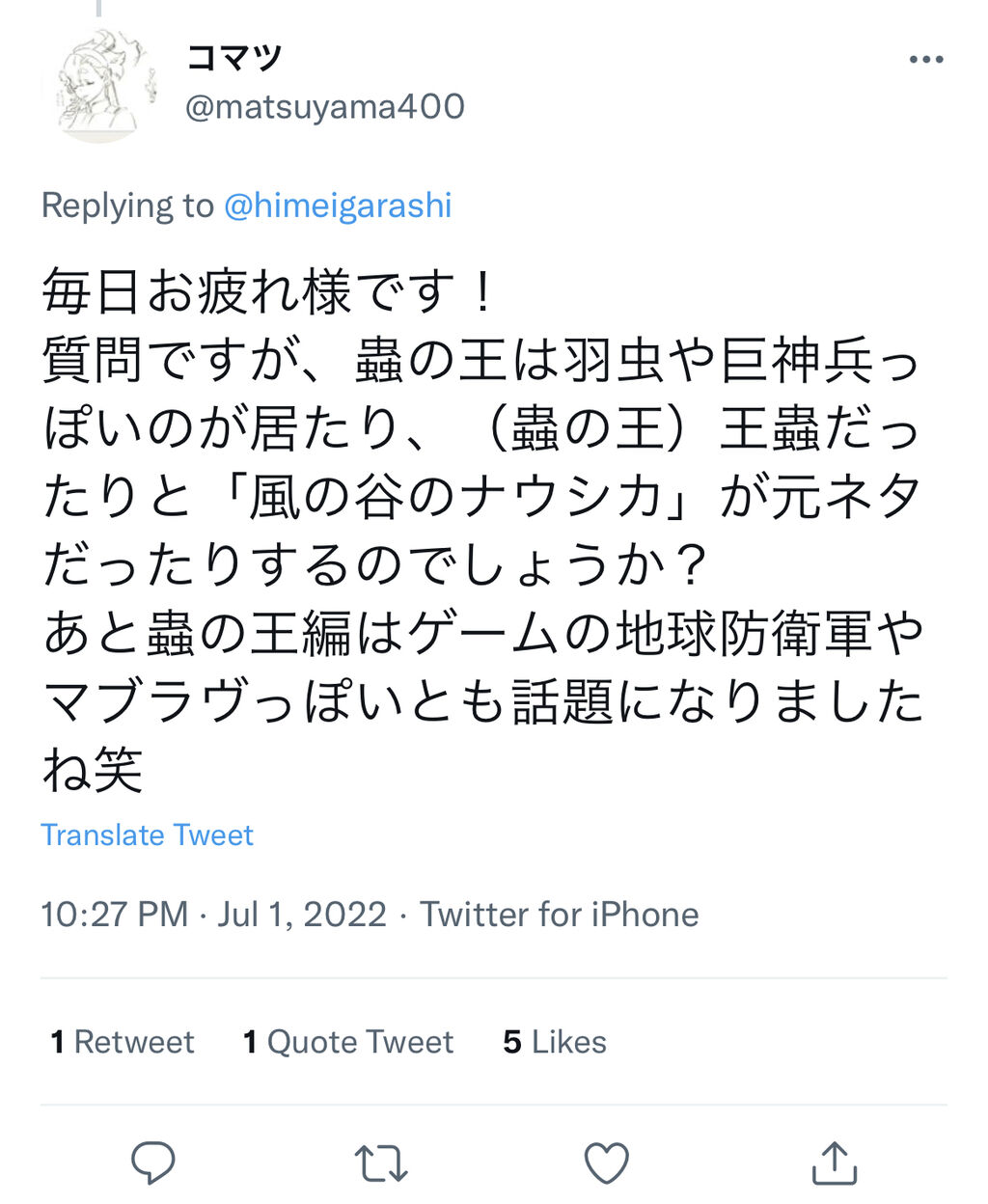Open コマツ's profile picture

pos(98,85)
